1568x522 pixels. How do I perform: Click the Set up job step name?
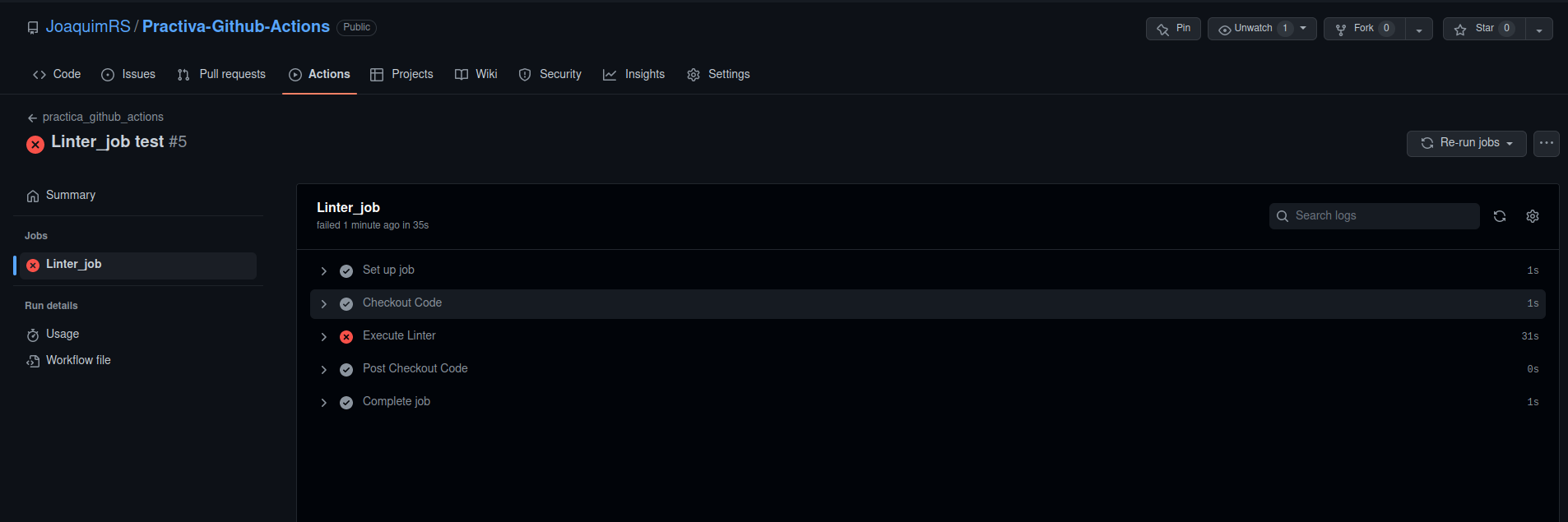pyautogui.click(x=388, y=270)
